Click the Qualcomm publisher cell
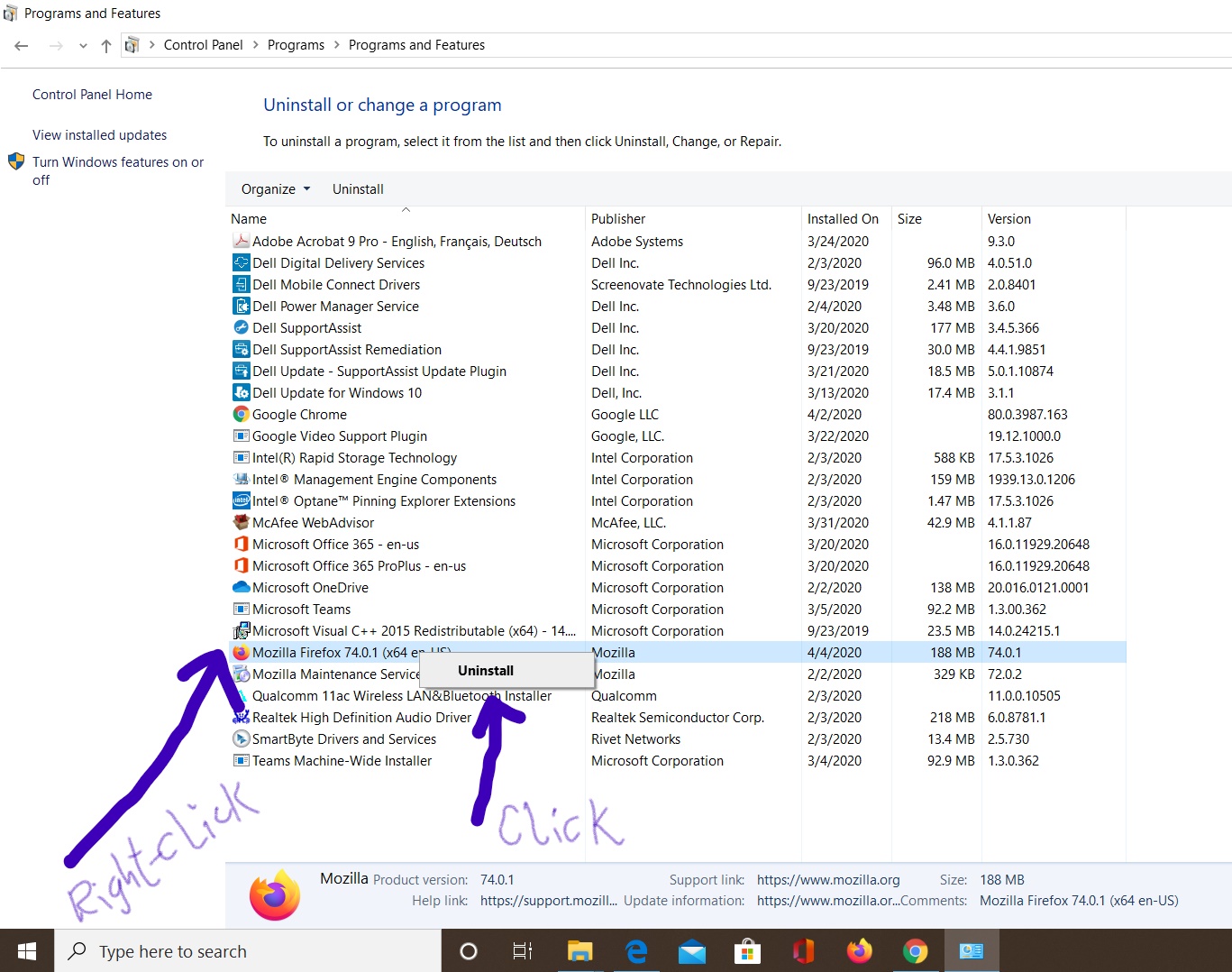This screenshot has height=972, width=1232. 624,696
